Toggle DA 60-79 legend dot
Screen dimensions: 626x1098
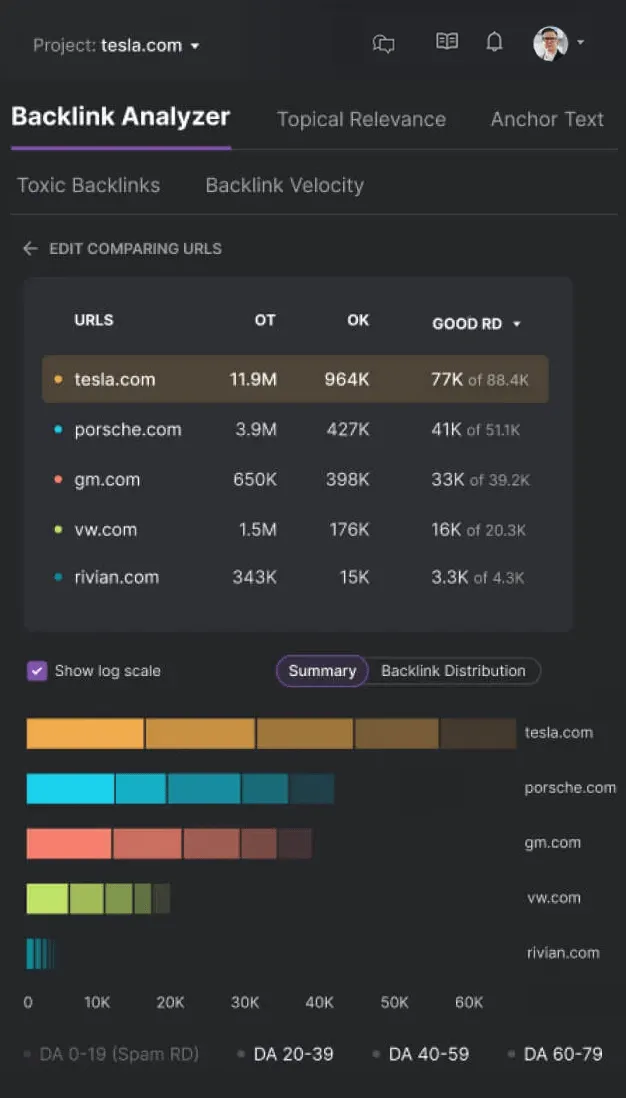(511, 1054)
